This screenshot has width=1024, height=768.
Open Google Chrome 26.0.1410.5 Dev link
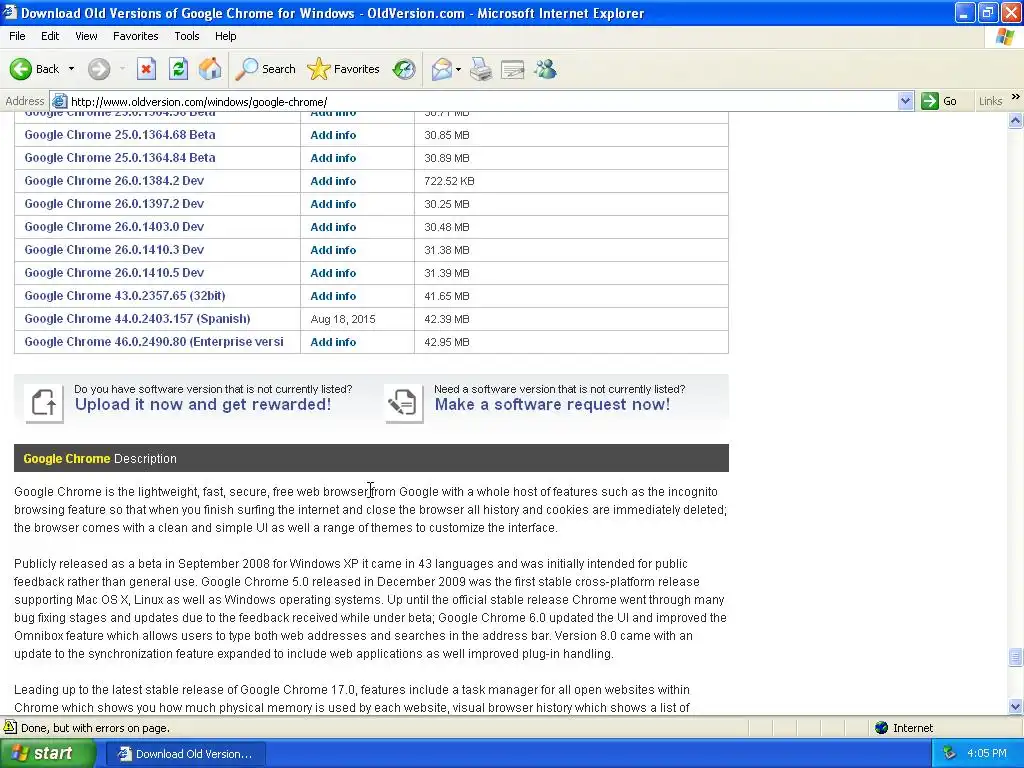pyautogui.click(x=114, y=272)
